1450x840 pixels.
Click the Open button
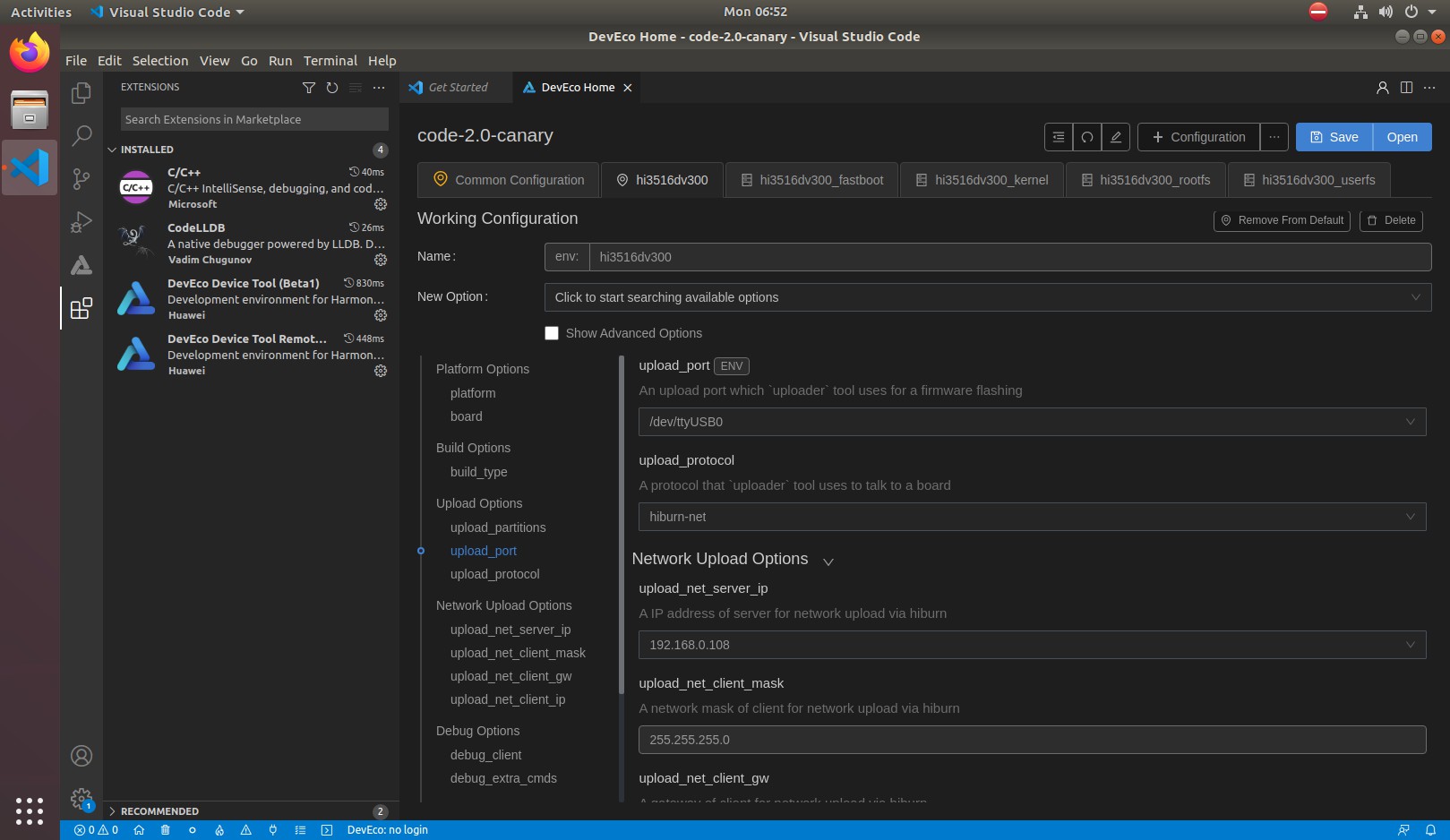tap(1403, 137)
